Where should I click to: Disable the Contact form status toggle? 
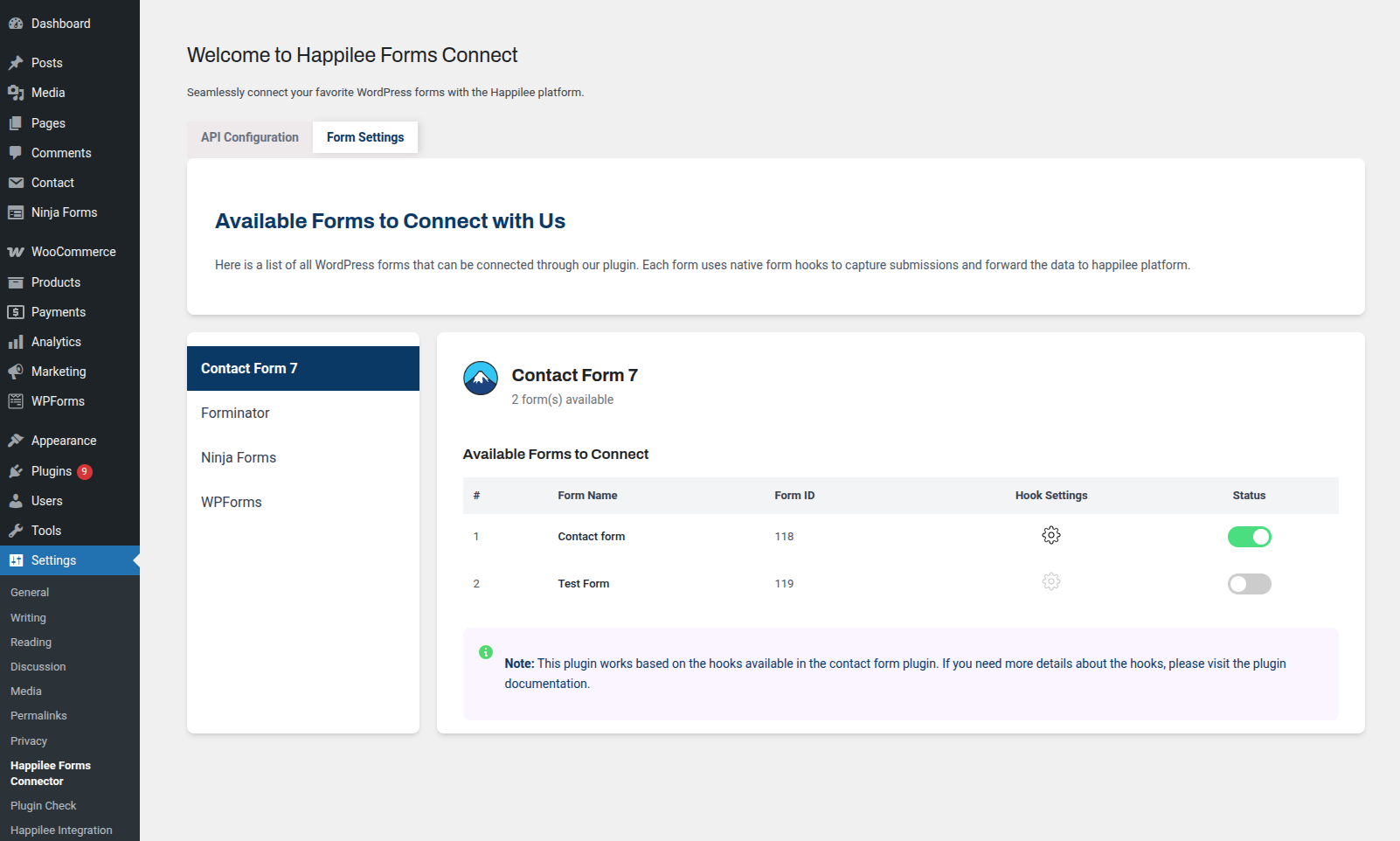1250,536
